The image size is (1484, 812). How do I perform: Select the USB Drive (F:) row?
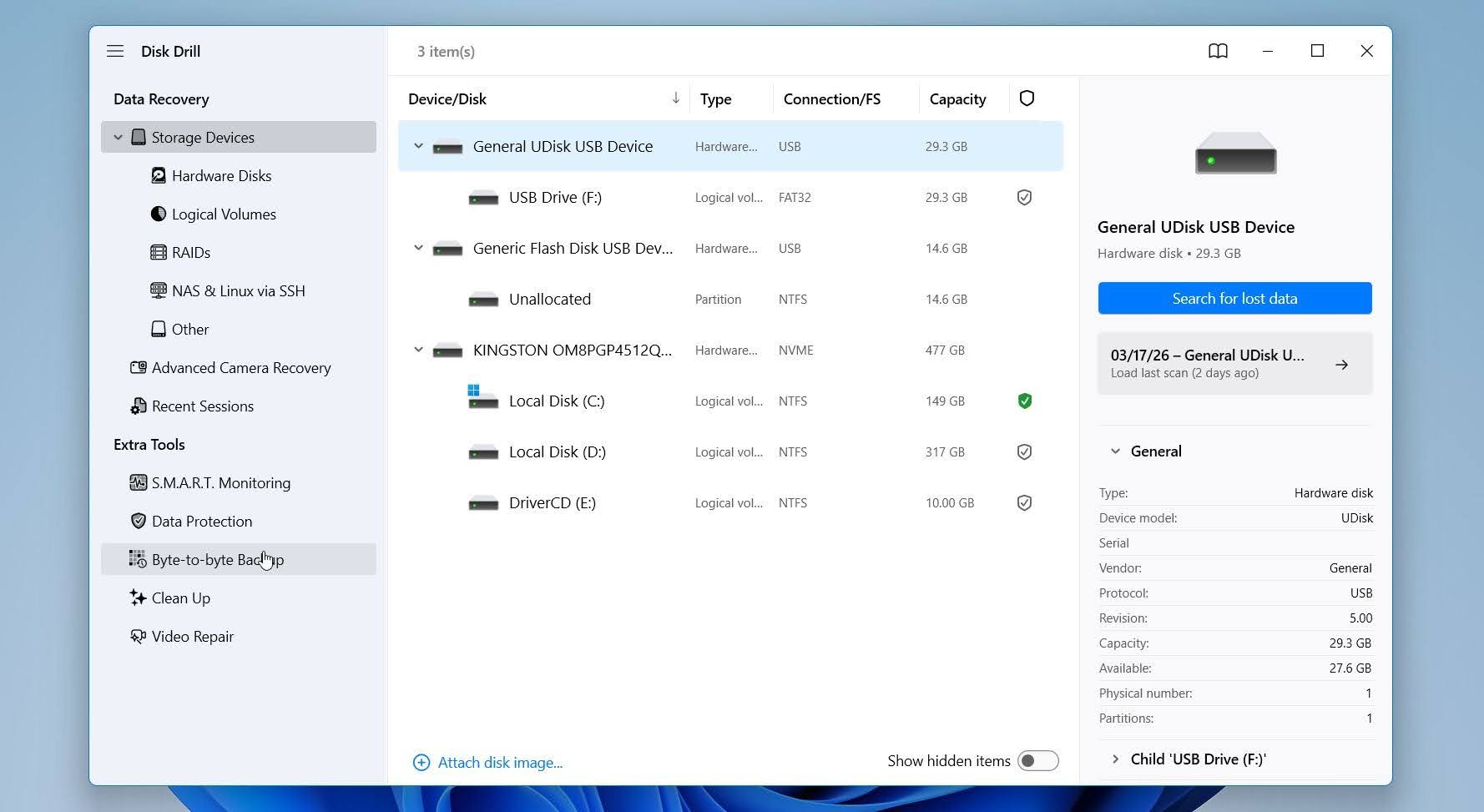click(730, 198)
